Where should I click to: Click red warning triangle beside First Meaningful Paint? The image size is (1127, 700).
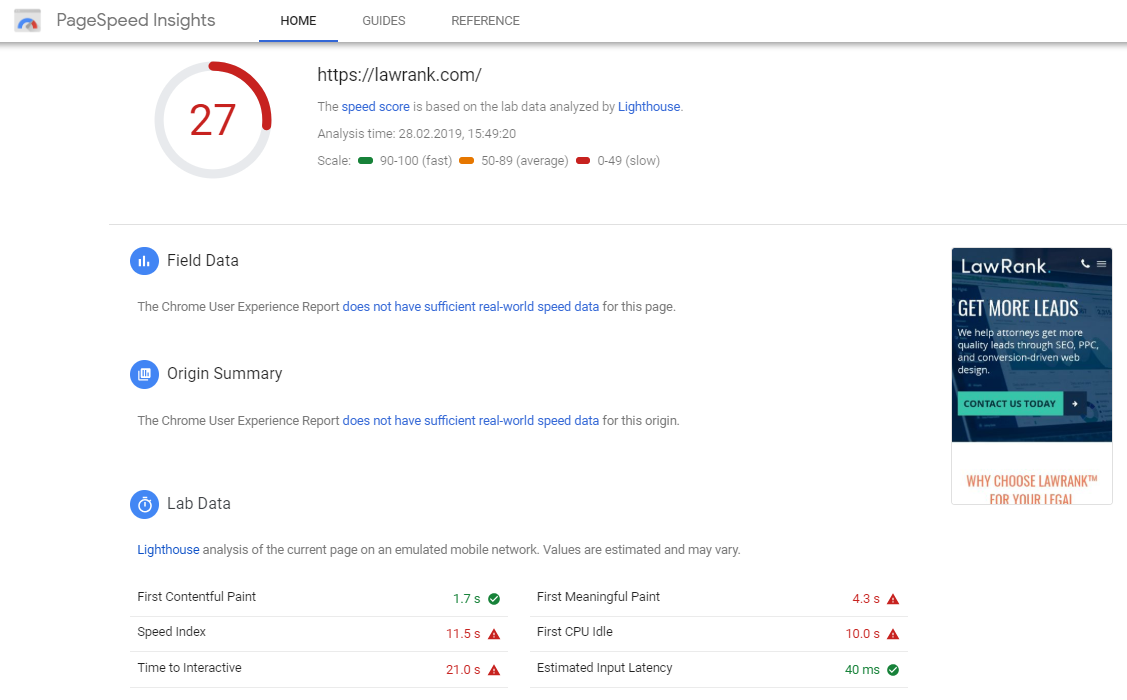893,599
